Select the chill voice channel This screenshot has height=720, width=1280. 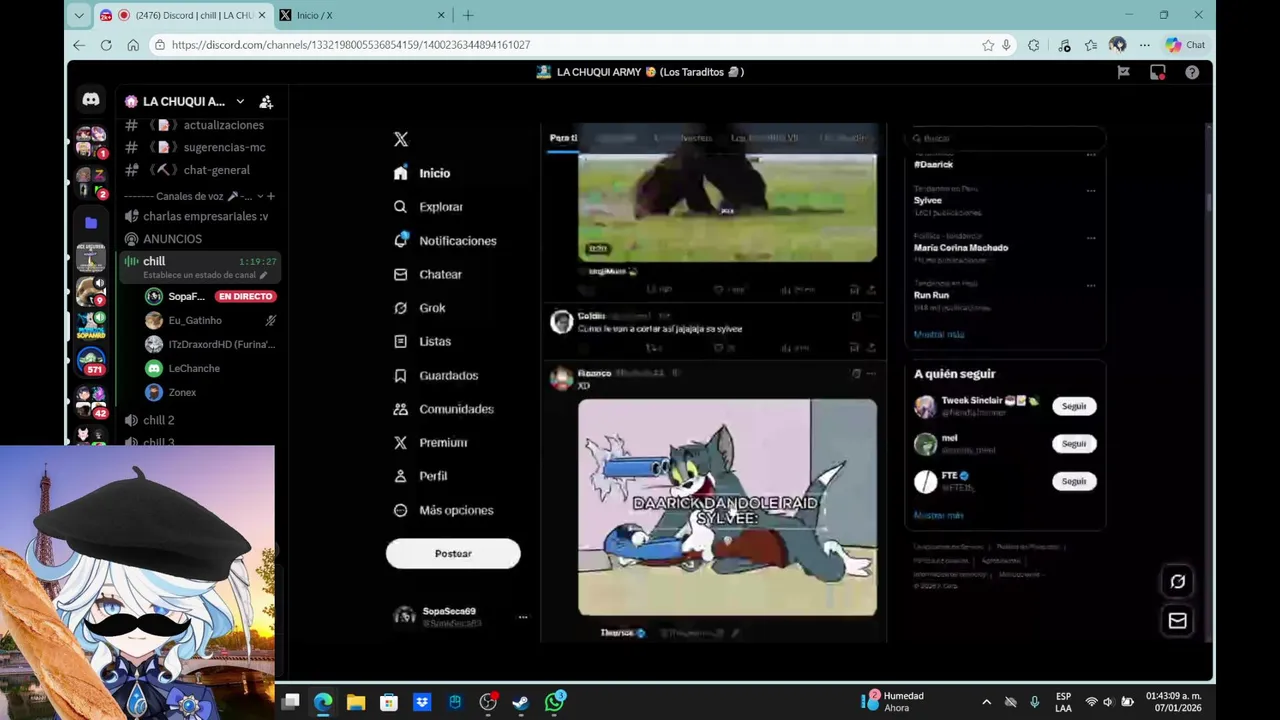click(154, 261)
